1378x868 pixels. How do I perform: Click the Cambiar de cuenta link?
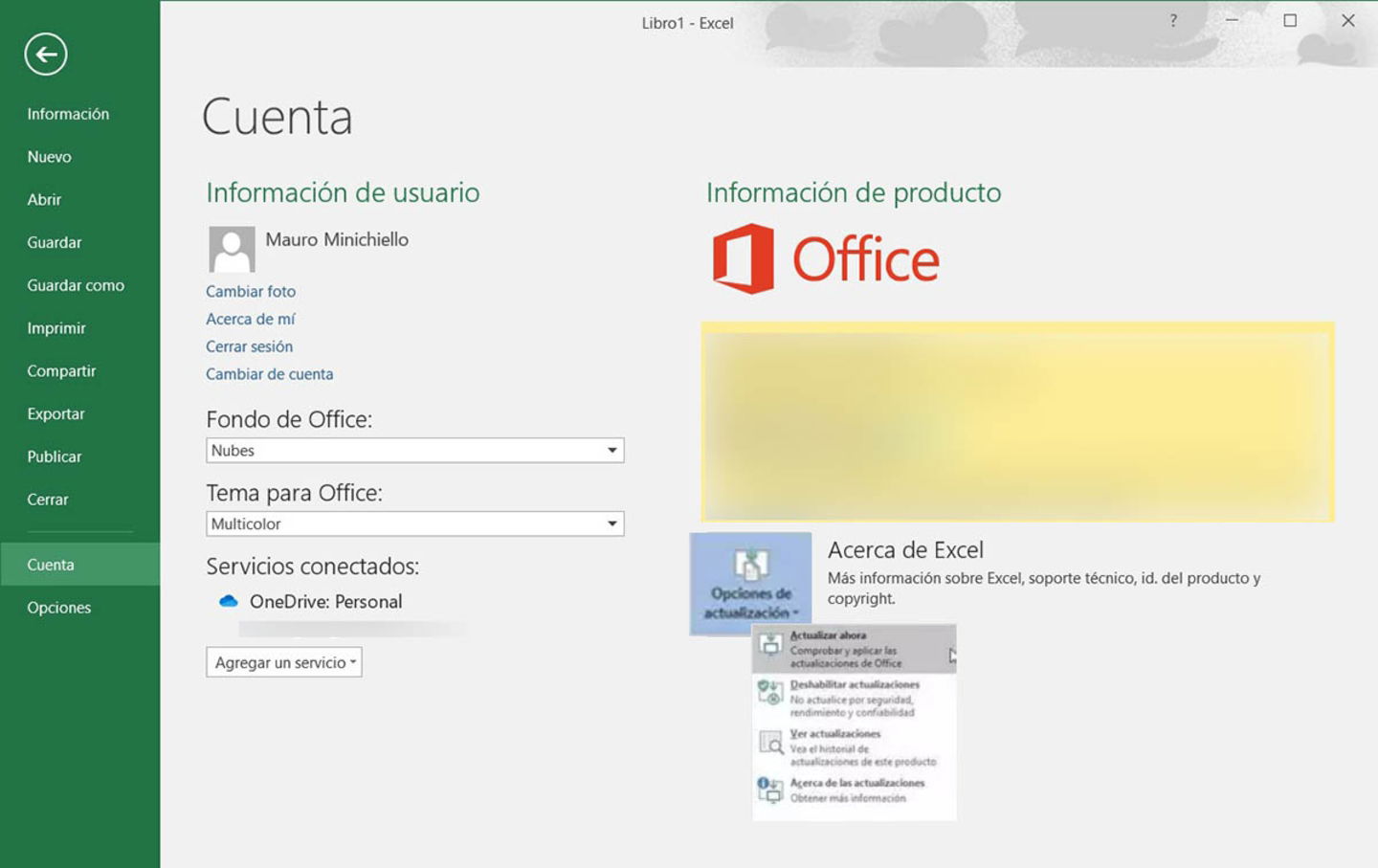click(269, 374)
